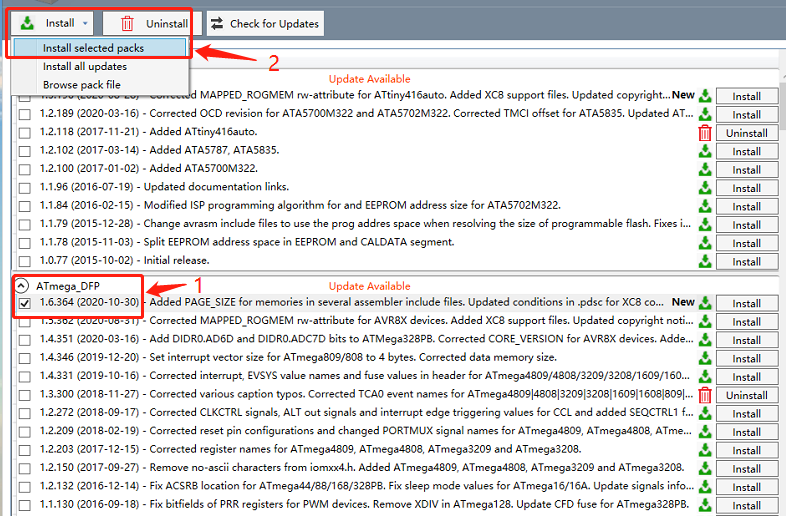Click green download icon for version 1.4.351
Screen dimensions: 786x516
tap(705, 339)
